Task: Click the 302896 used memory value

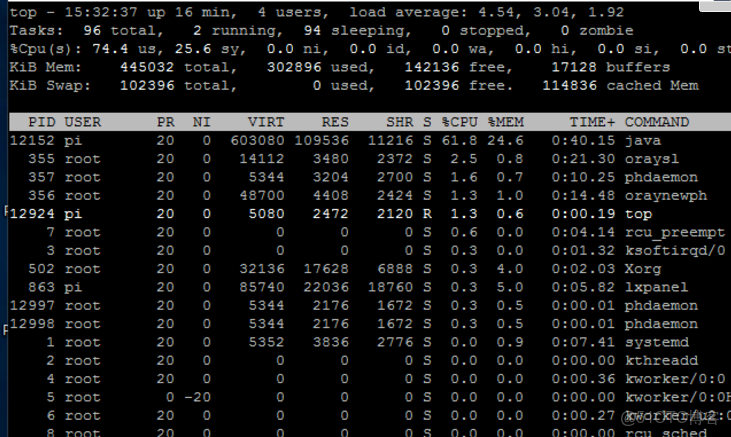Action: pyautogui.click(x=294, y=67)
